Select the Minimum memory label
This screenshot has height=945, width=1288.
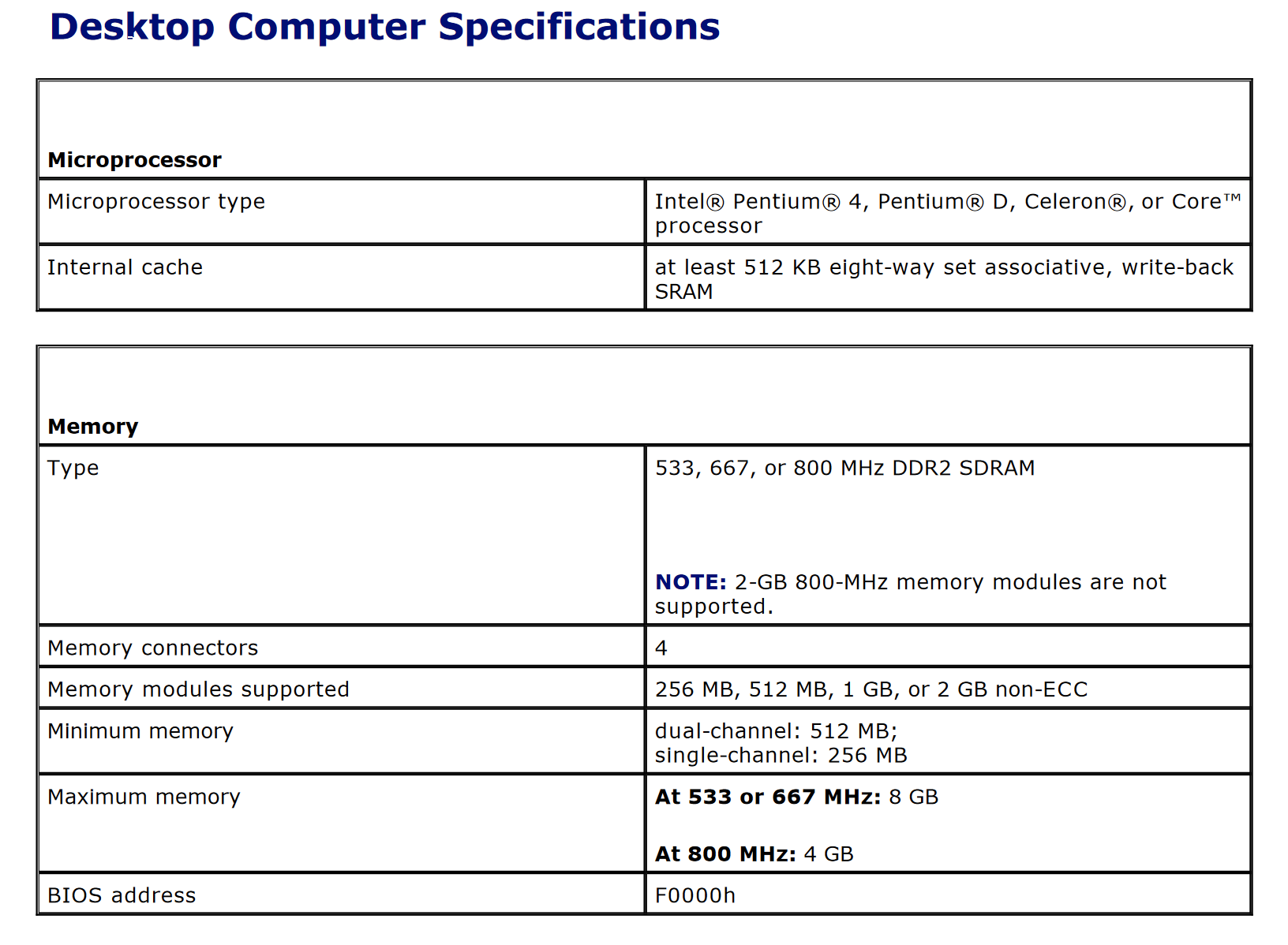[140, 731]
